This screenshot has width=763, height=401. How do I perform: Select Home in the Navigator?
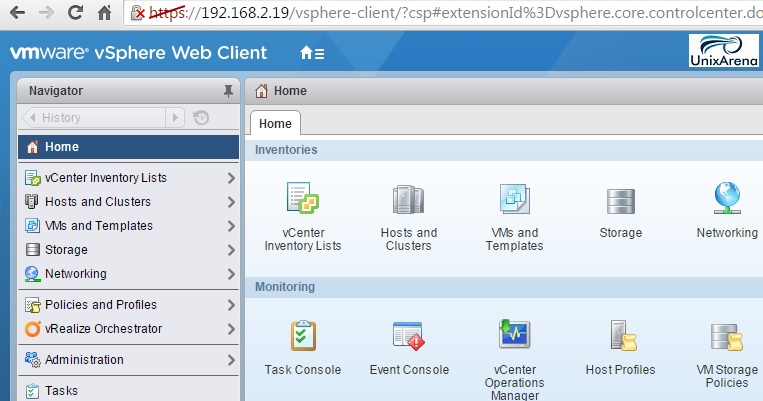point(128,147)
